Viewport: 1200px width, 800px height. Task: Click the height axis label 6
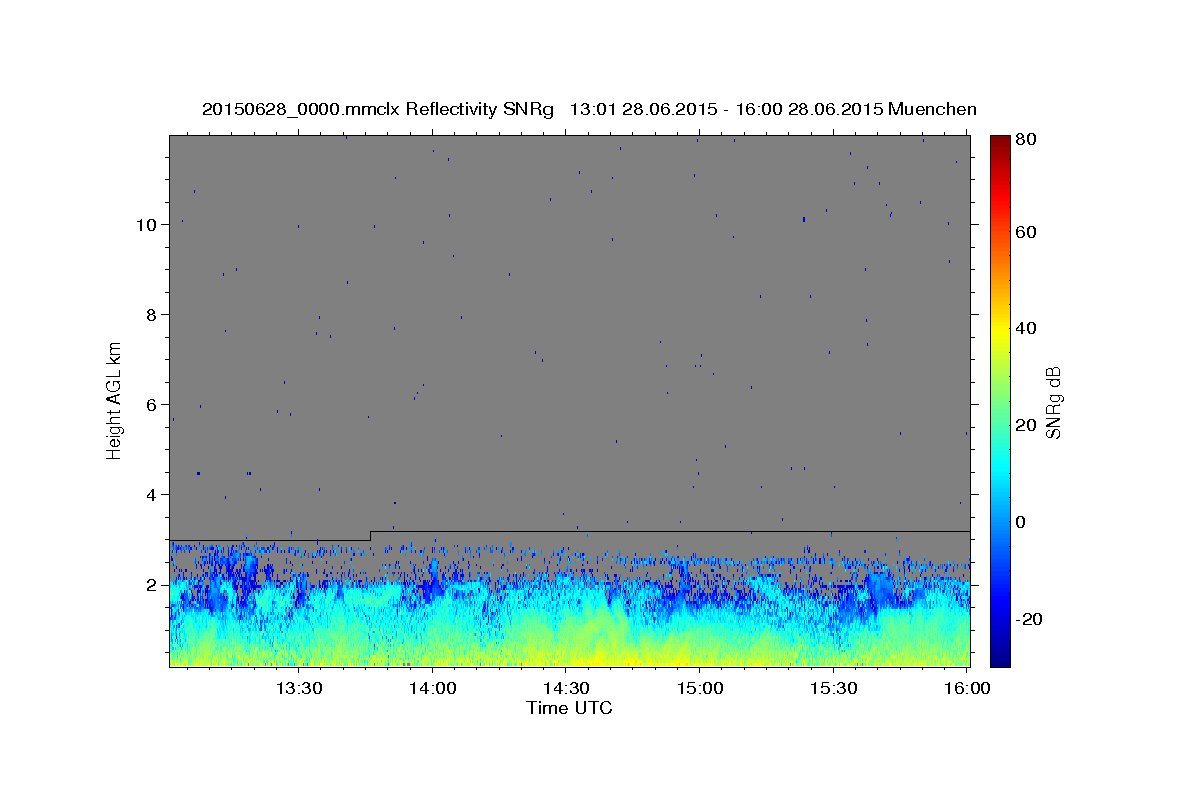pos(152,405)
